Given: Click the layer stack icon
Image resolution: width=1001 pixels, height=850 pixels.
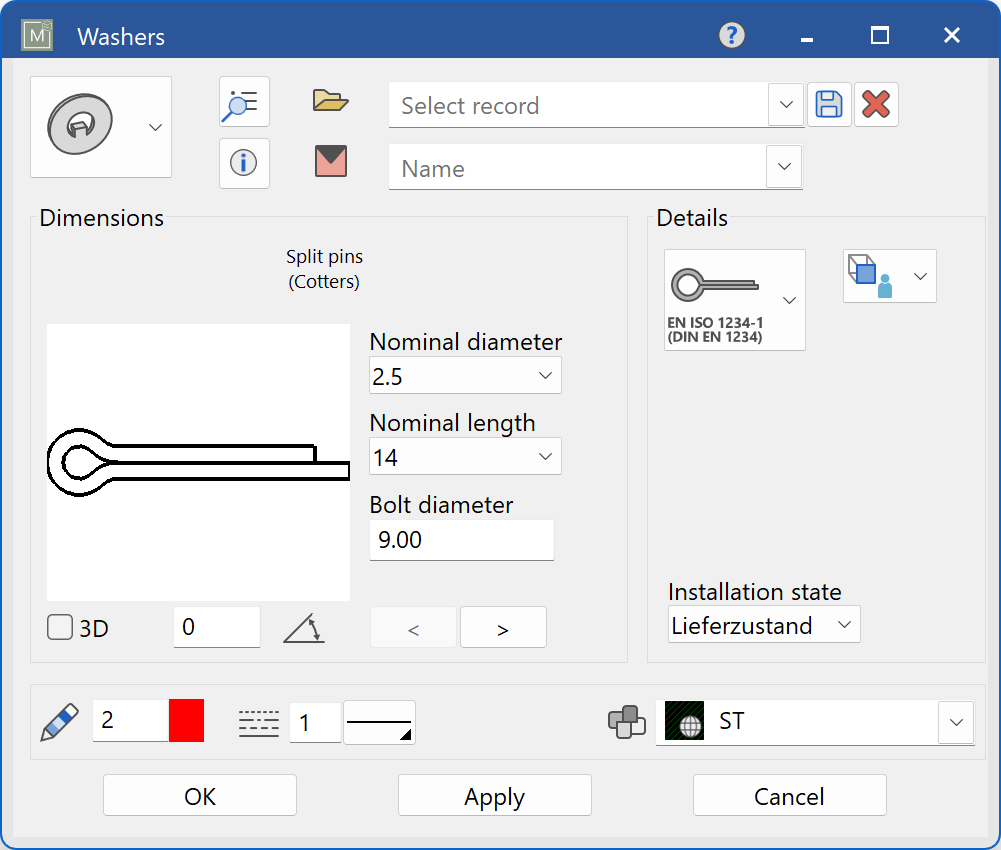Looking at the screenshot, I should (627, 722).
